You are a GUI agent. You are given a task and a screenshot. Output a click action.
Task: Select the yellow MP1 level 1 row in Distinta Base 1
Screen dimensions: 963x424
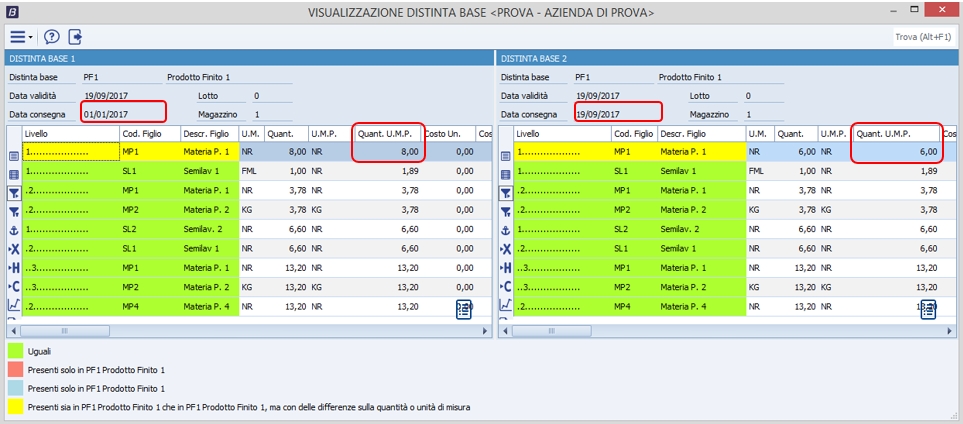257,152
